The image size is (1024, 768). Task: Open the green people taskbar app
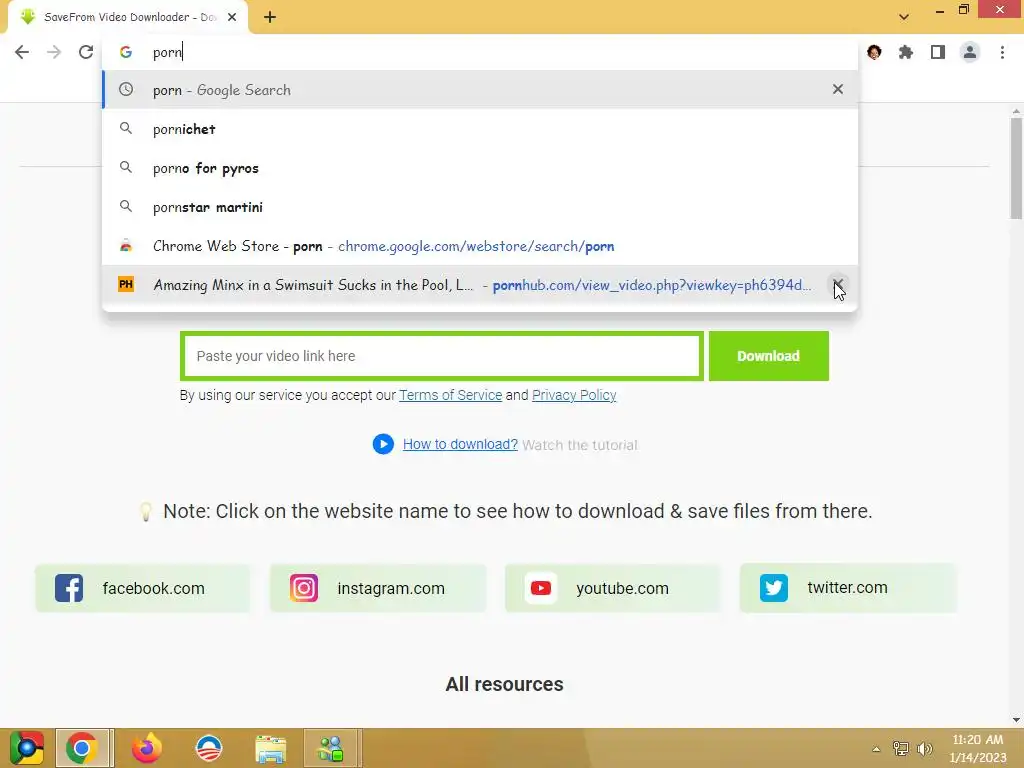click(x=331, y=748)
